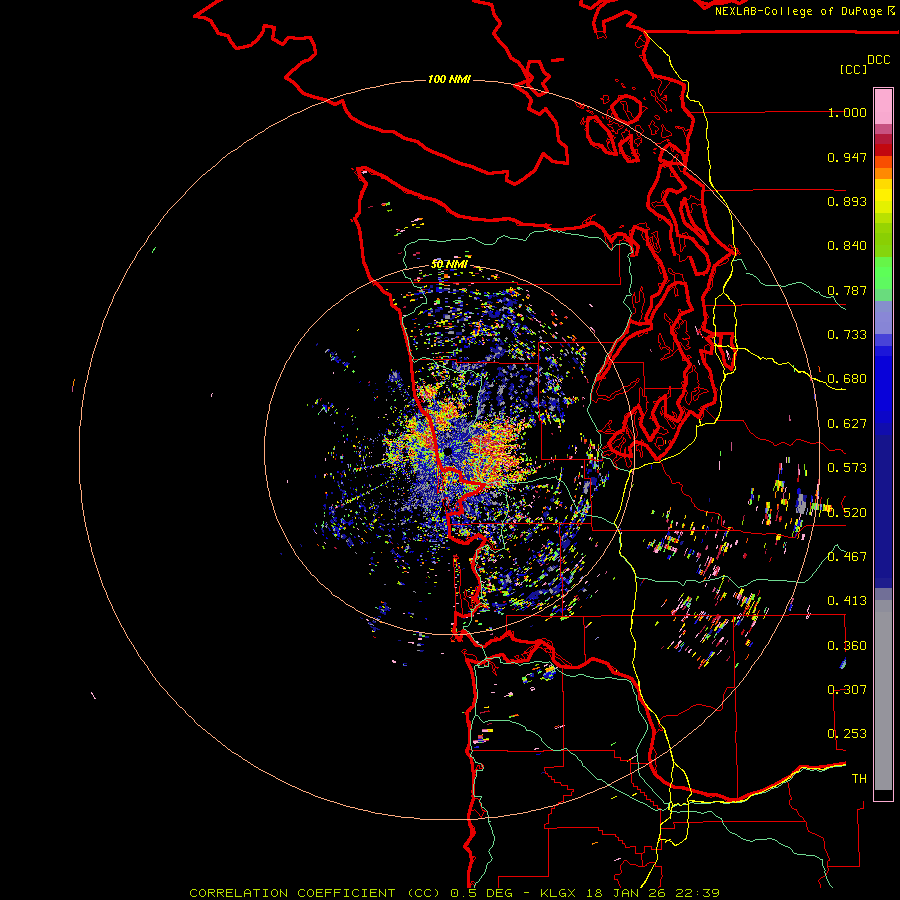The image size is (900, 900).
Task: Click the 0.733 scale value
Action: click(847, 335)
